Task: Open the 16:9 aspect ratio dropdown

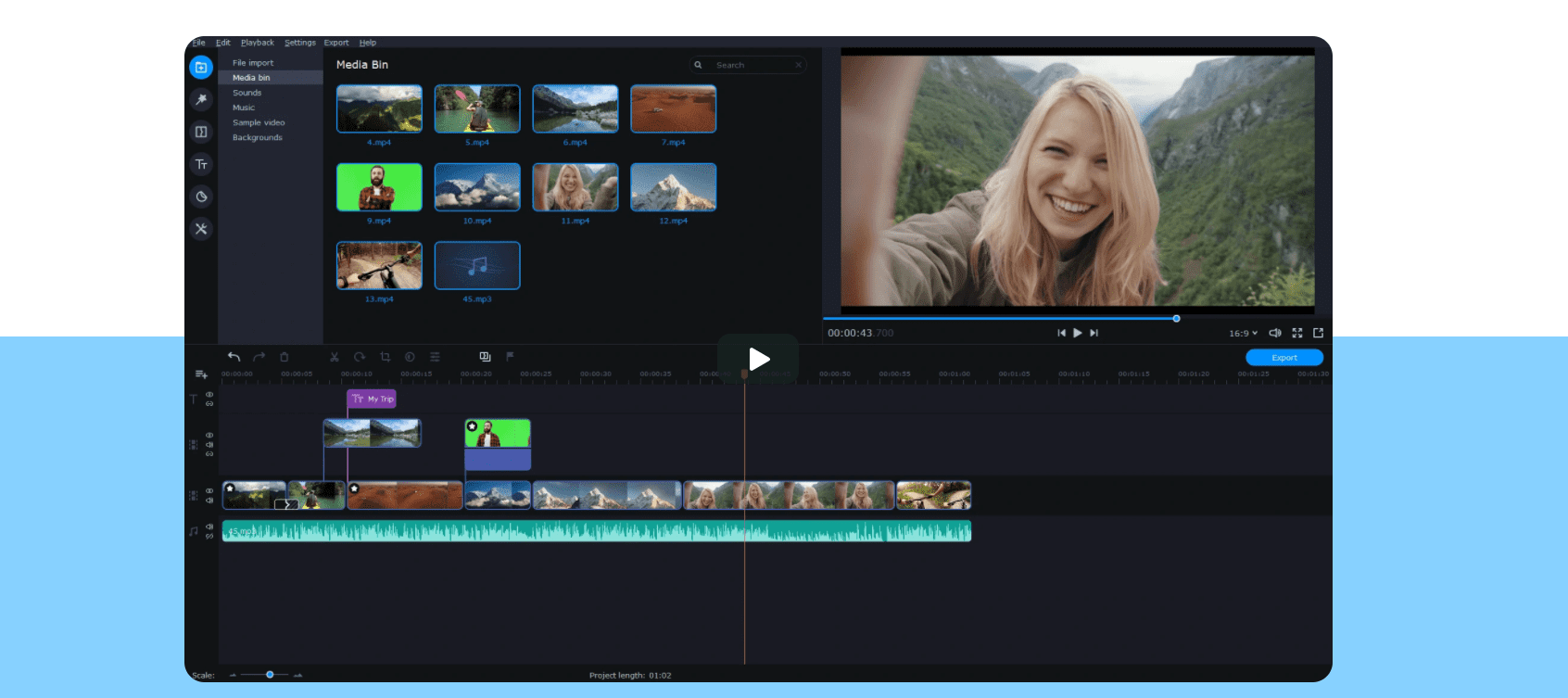Action: [1243, 334]
